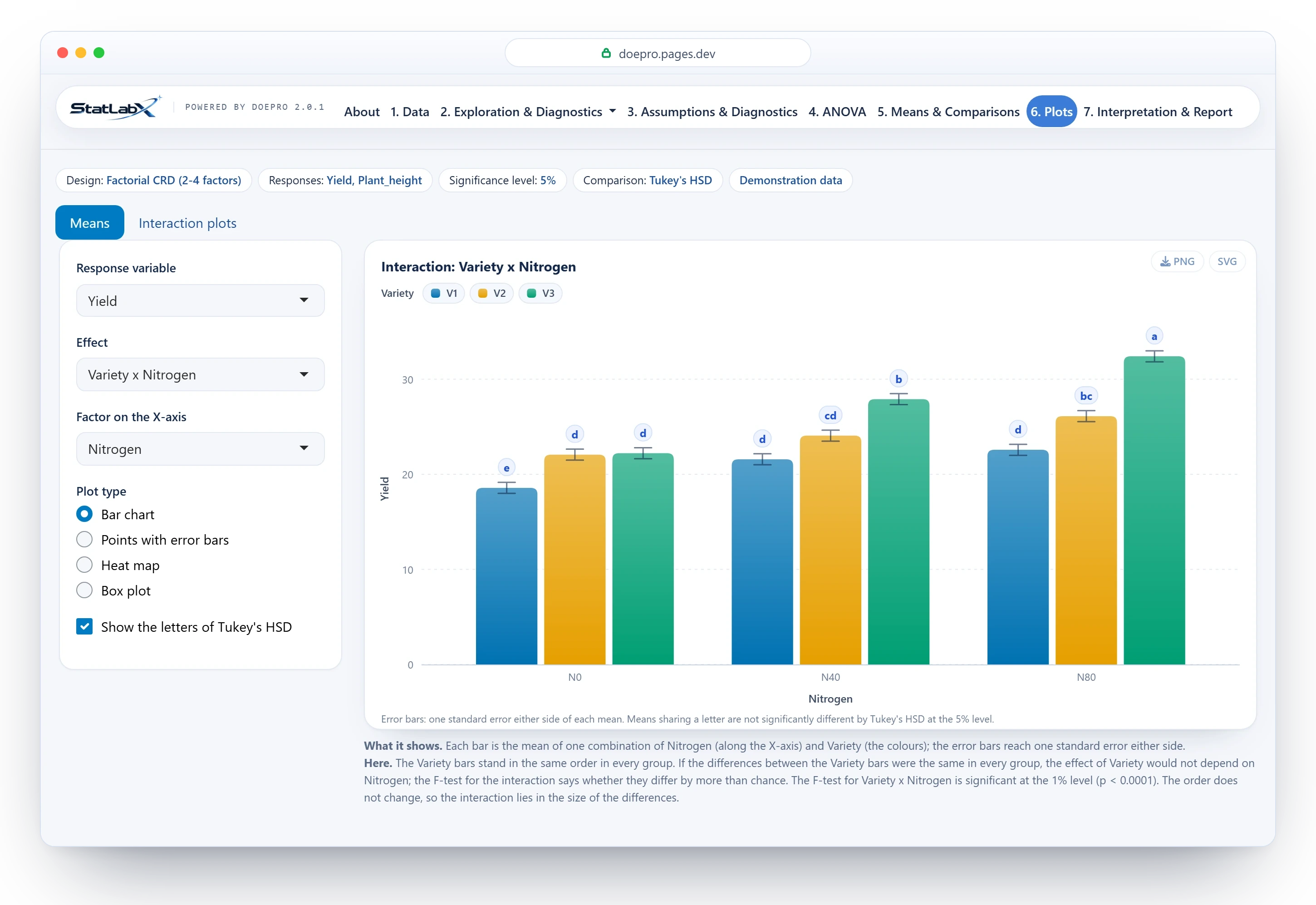This screenshot has width=1316, height=905.
Task: Select Points with error bars option
Action: coord(84,539)
